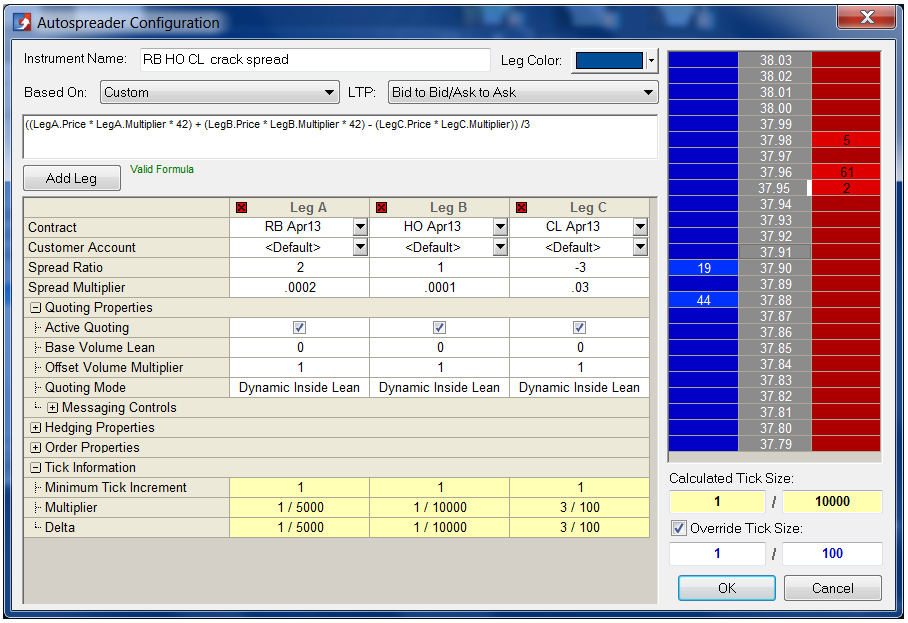Viewport: 908px width, 623px height.
Task: Click the Cancel button
Action: pyautogui.click(x=832, y=588)
